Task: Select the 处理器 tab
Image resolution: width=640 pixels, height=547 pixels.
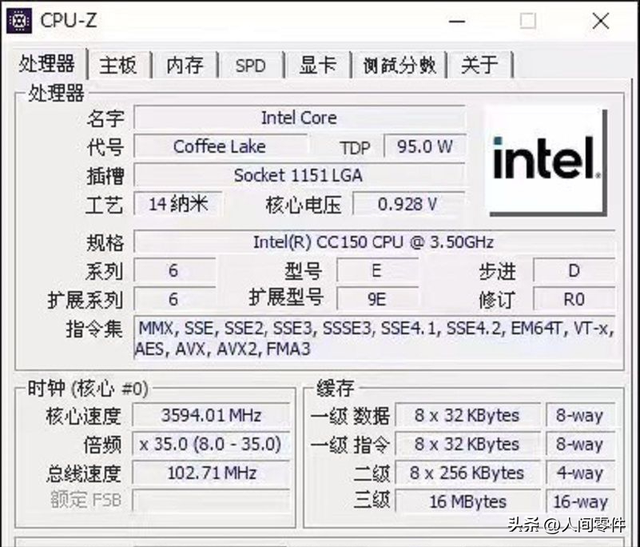Action: pos(47,63)
